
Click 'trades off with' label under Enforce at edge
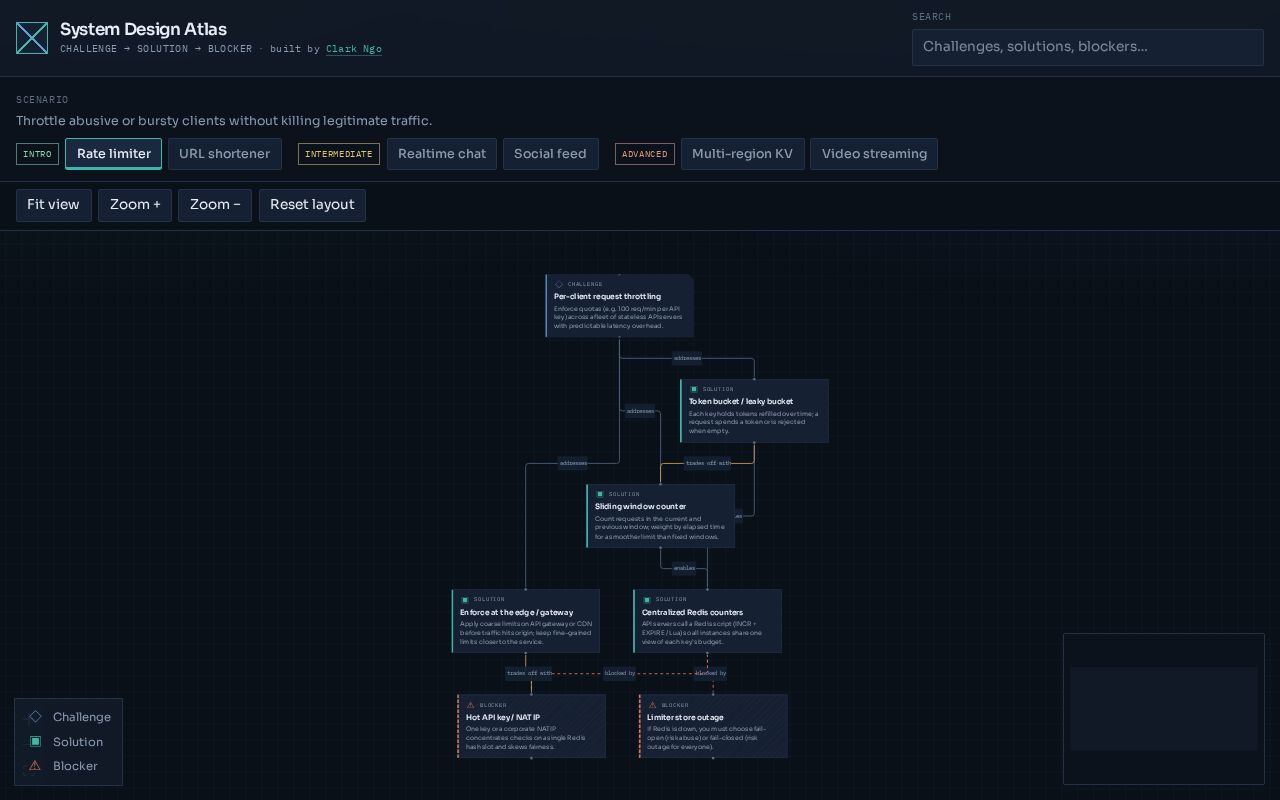530,673
